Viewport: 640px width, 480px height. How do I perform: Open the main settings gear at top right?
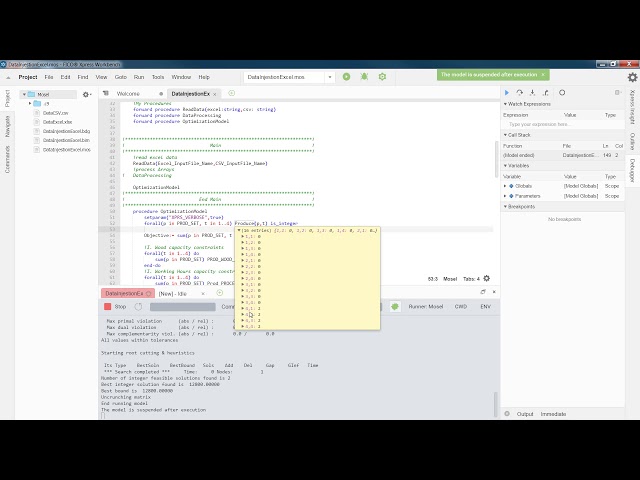(x=632, y=77)
